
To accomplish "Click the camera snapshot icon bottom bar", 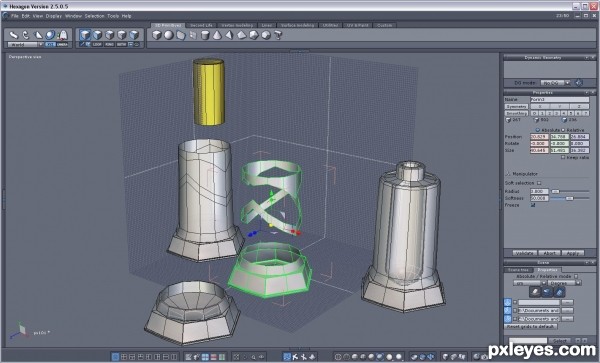I will 483,357.
